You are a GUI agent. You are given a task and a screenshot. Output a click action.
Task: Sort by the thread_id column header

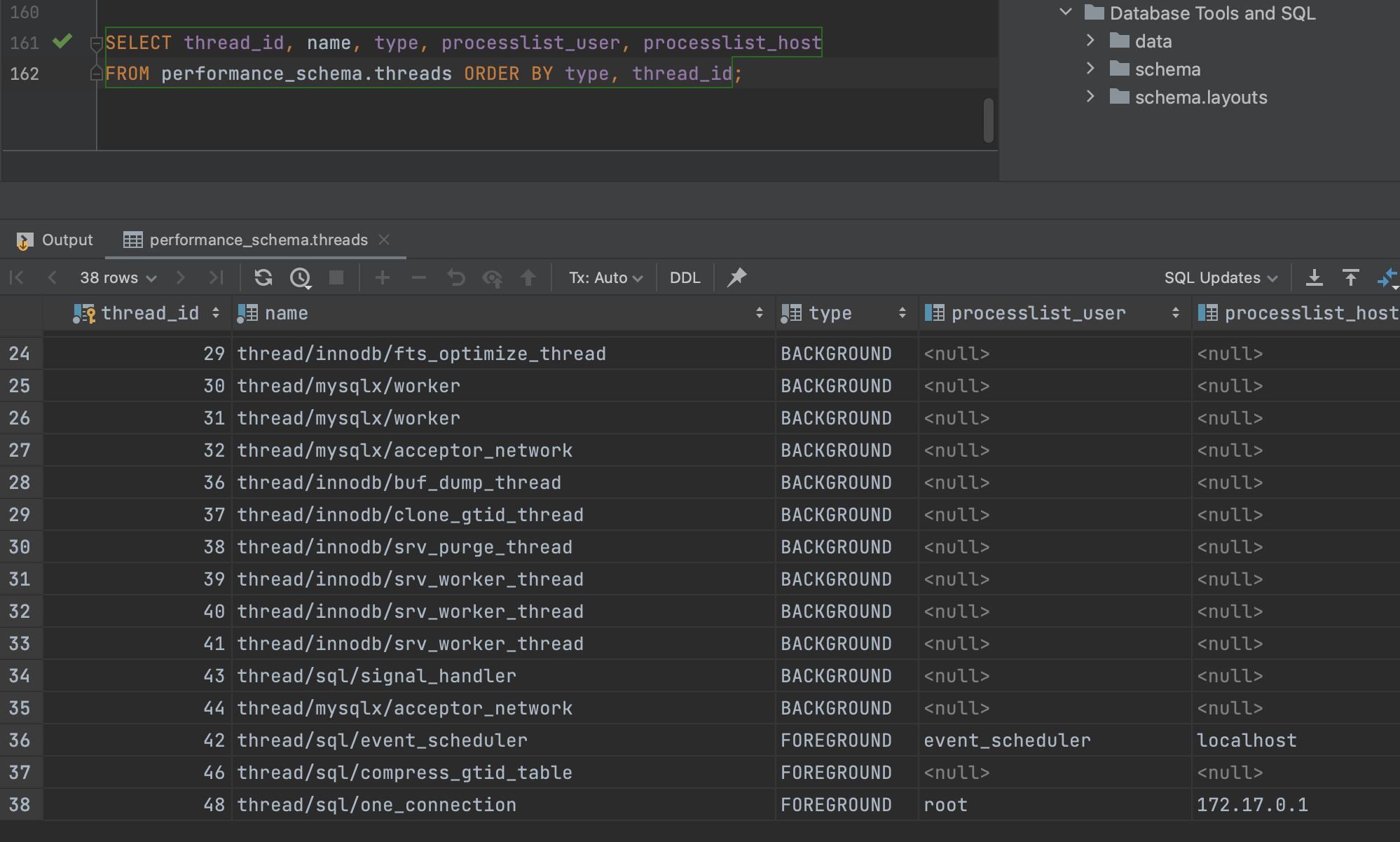pos(150,313)
